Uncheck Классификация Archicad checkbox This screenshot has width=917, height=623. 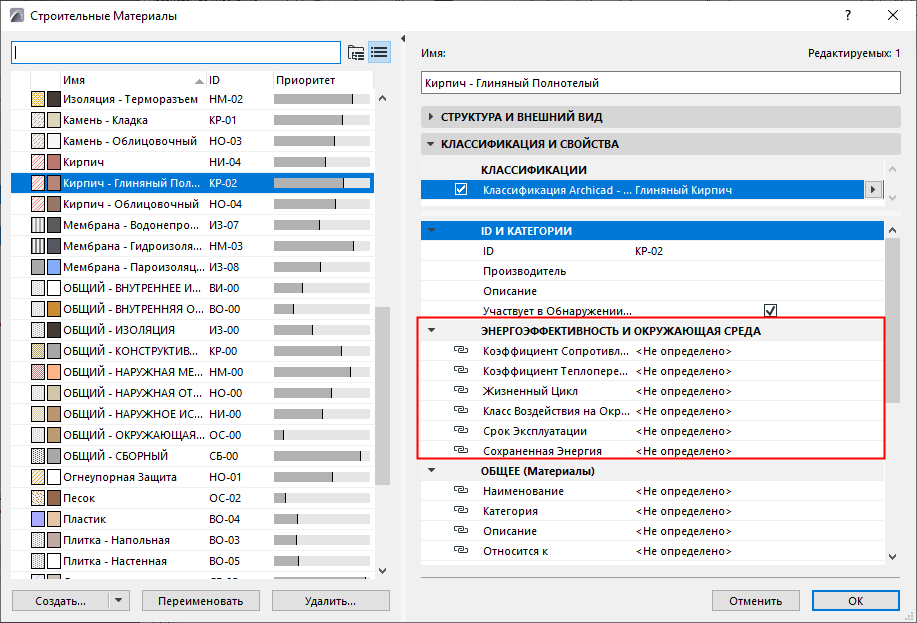tap(461, 190)
